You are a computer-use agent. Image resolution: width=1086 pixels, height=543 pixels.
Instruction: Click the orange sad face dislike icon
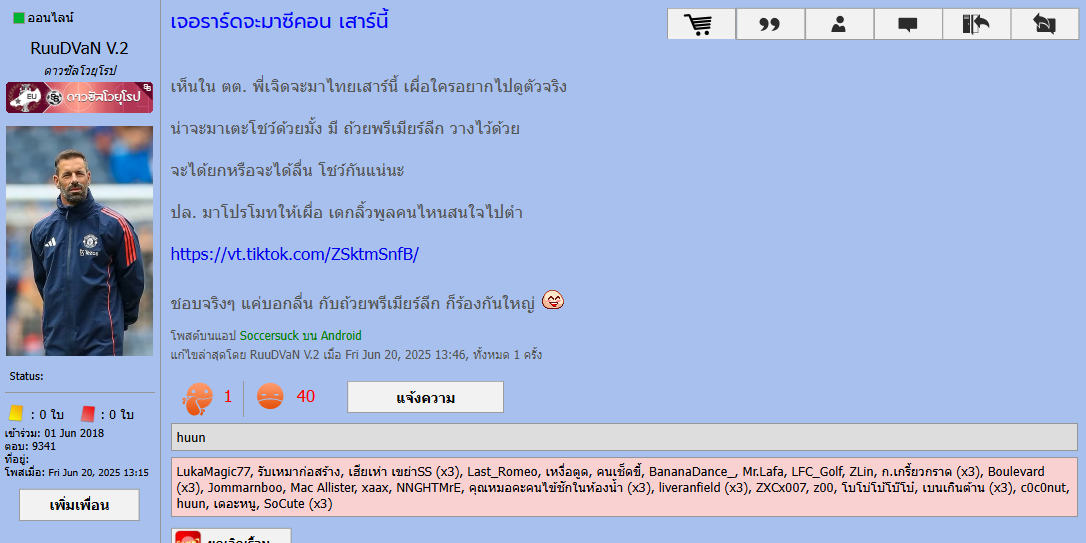270,397
